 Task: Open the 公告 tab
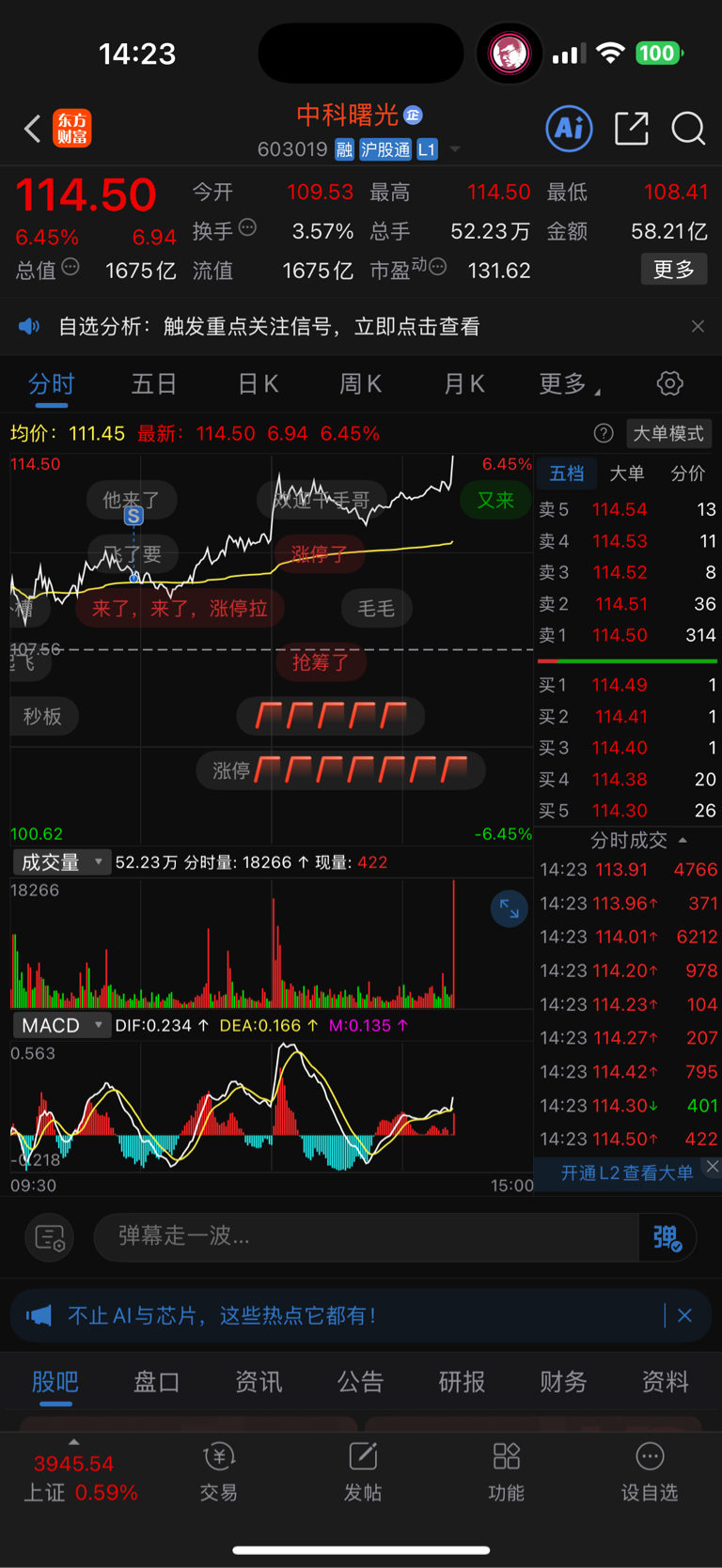pyautogui.click(x=360, y=1381)
